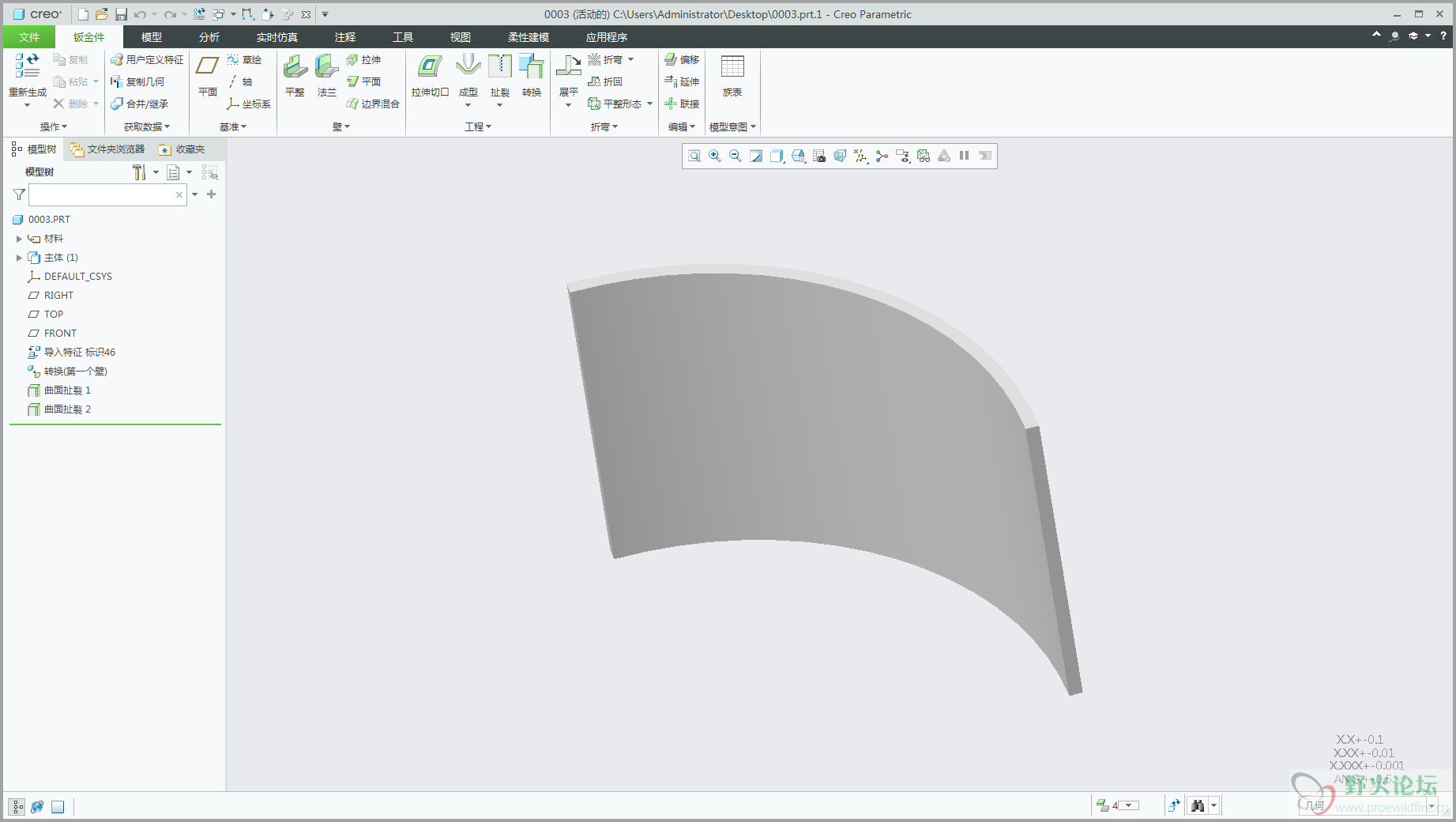Open file with the folder icon
1456x822 pixels.
tap(102, 14)
